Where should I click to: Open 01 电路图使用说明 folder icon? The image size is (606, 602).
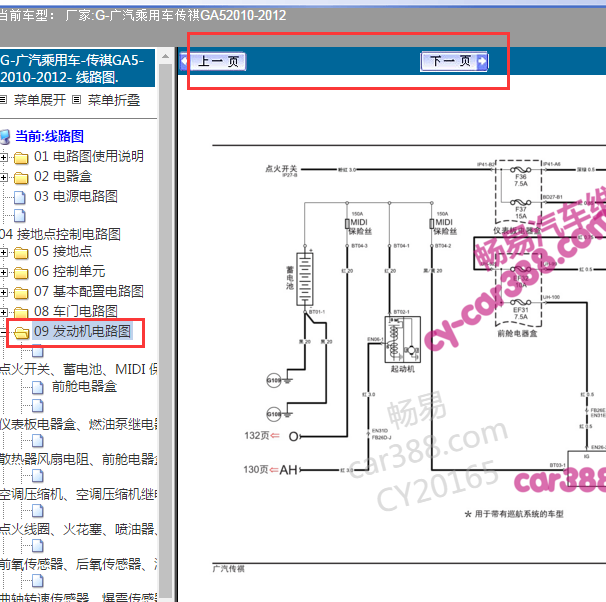(21, 158)
